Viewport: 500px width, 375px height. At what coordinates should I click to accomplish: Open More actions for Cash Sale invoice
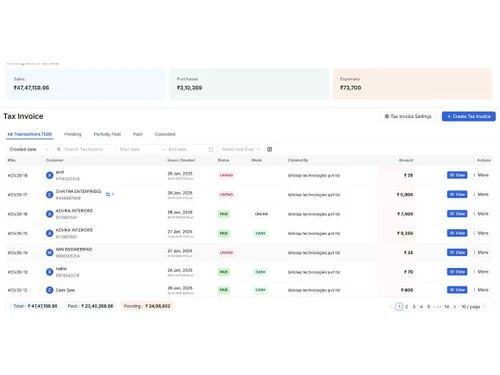point(481,290)
